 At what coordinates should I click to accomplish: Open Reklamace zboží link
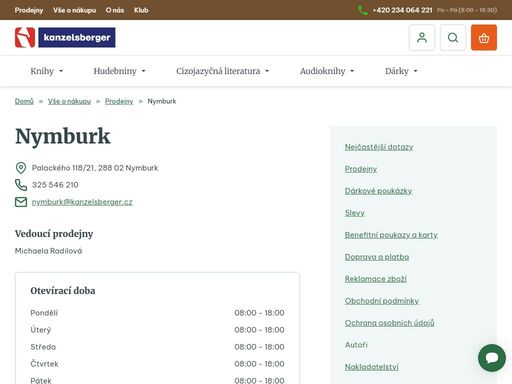coord(375,279)
